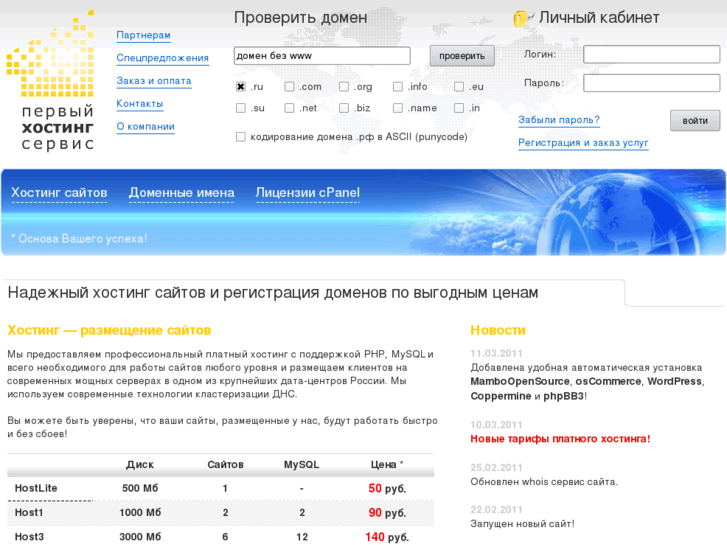The height and width of the screenshot is (545, 727).
Task: Tick the .info domain checkbox
Action: [x=397, y=87]
